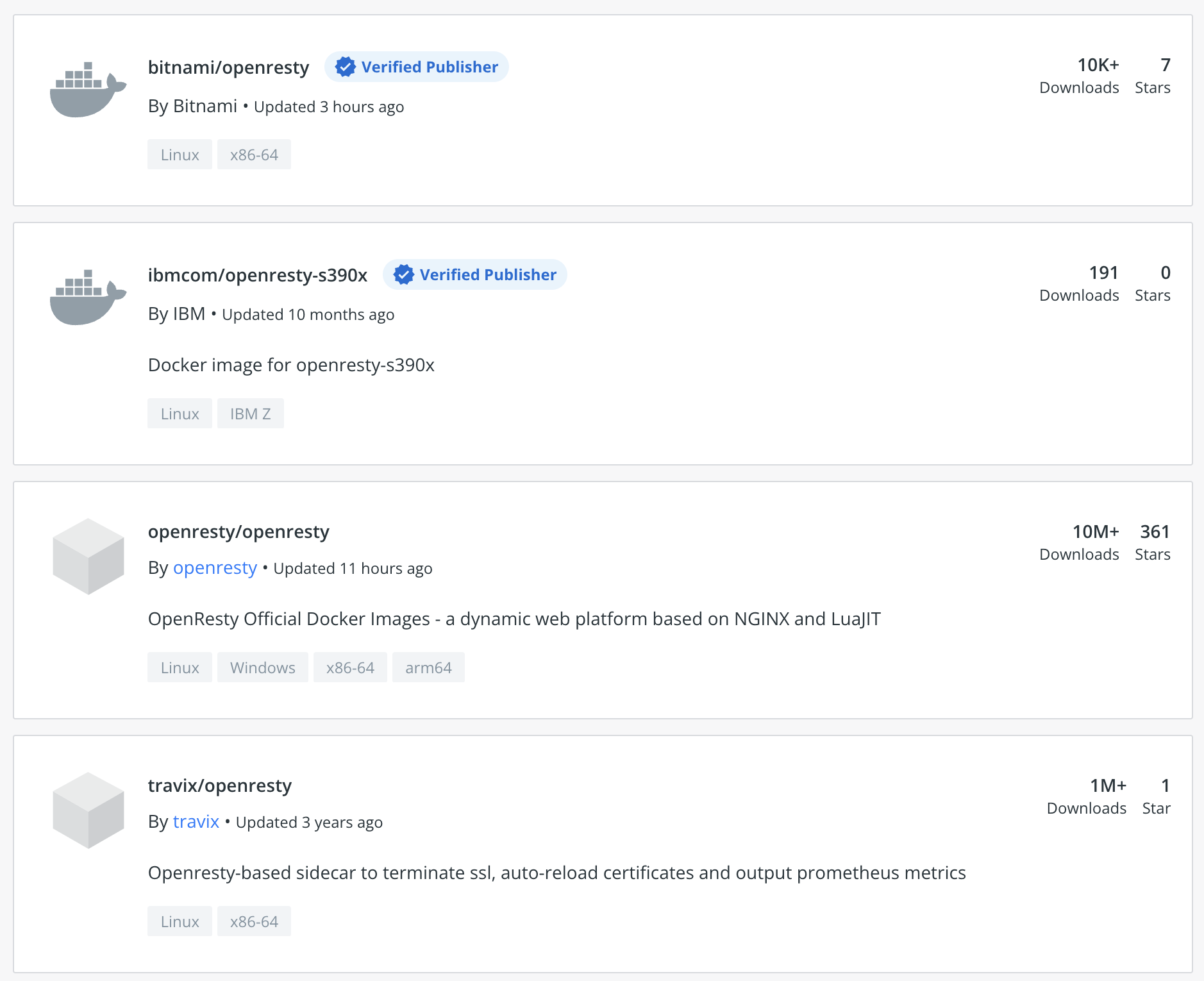Click the Verified Publisher checkmark for bitnami
Viewport: 1204px width, 981px height.
click(346, 67)
